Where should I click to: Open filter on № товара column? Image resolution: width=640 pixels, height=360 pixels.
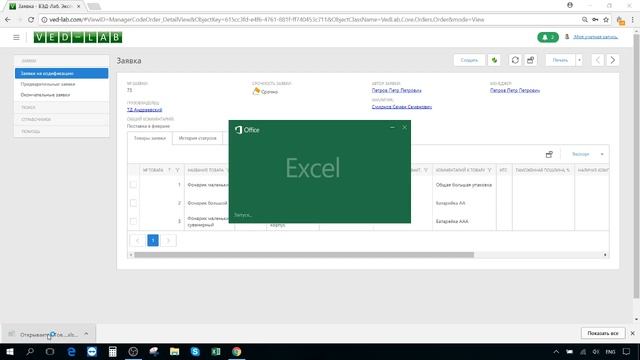(178, 170)
